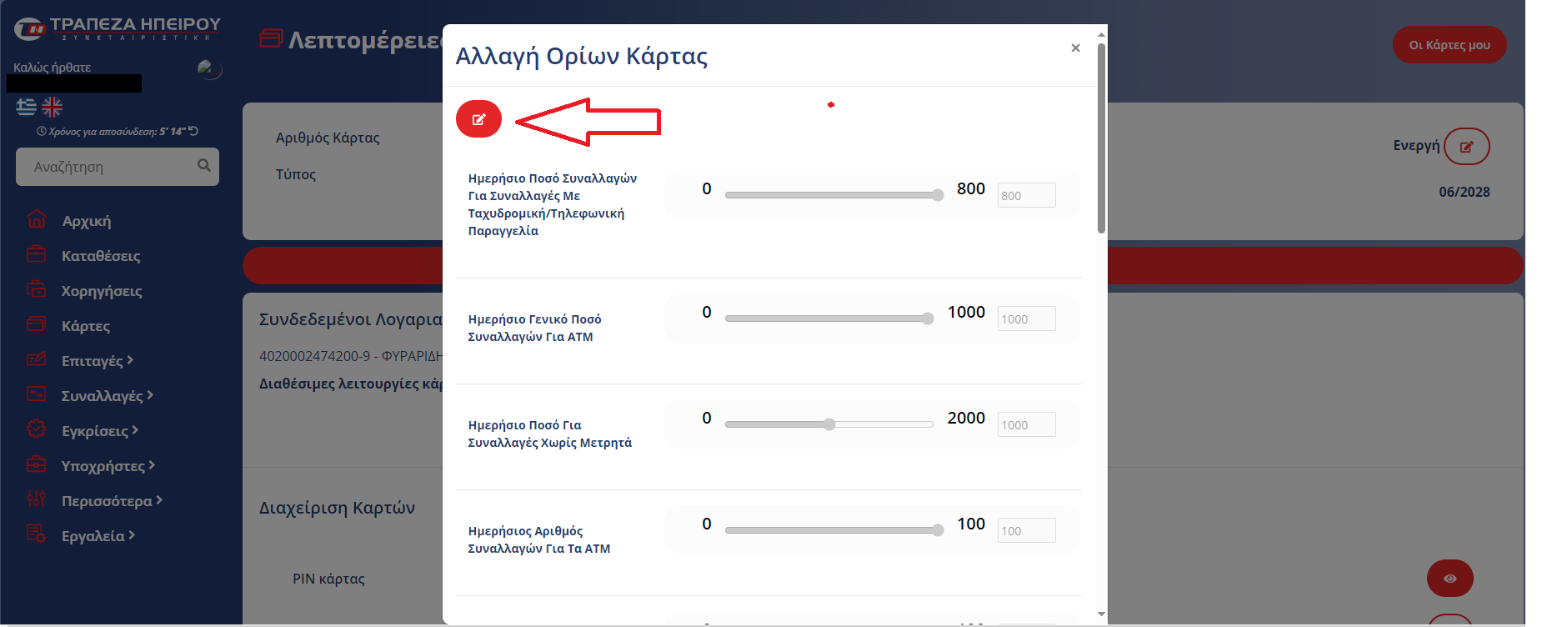Image resolution: width=1562 pixels, height=627 pixels.
Task: Go to Καταθέσεις in the sidebar
Action: coord(100,256)
